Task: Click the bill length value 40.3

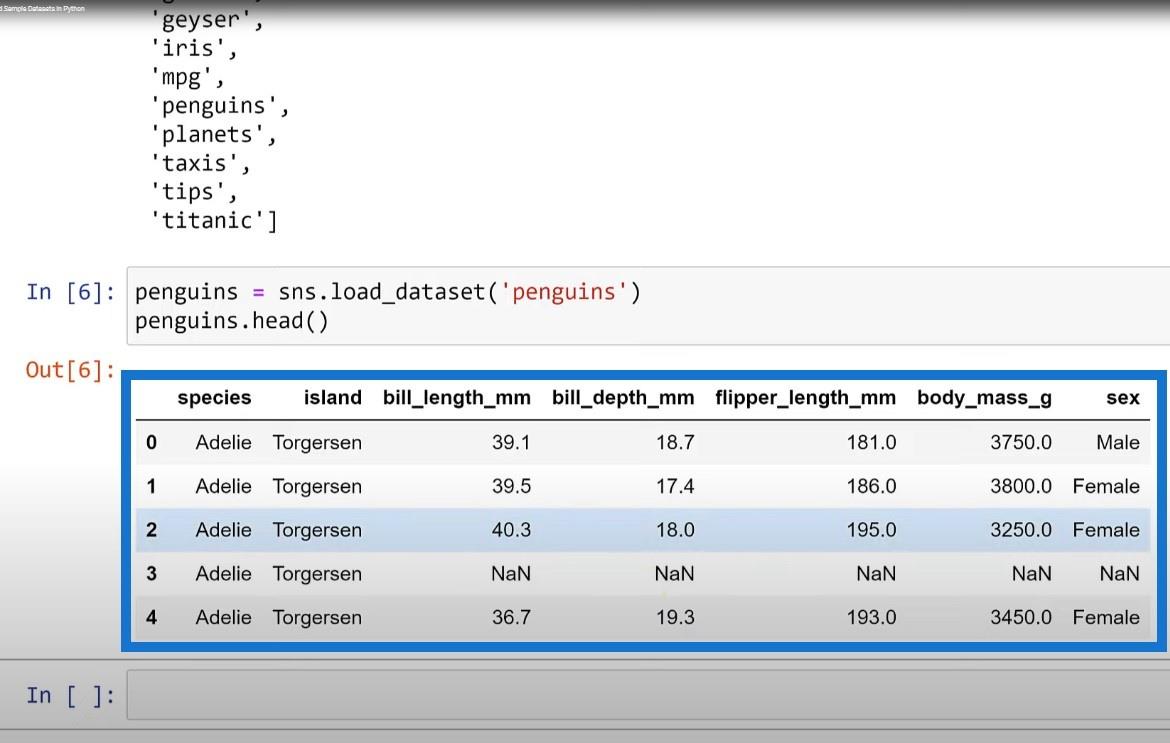Action: point(511,530)
